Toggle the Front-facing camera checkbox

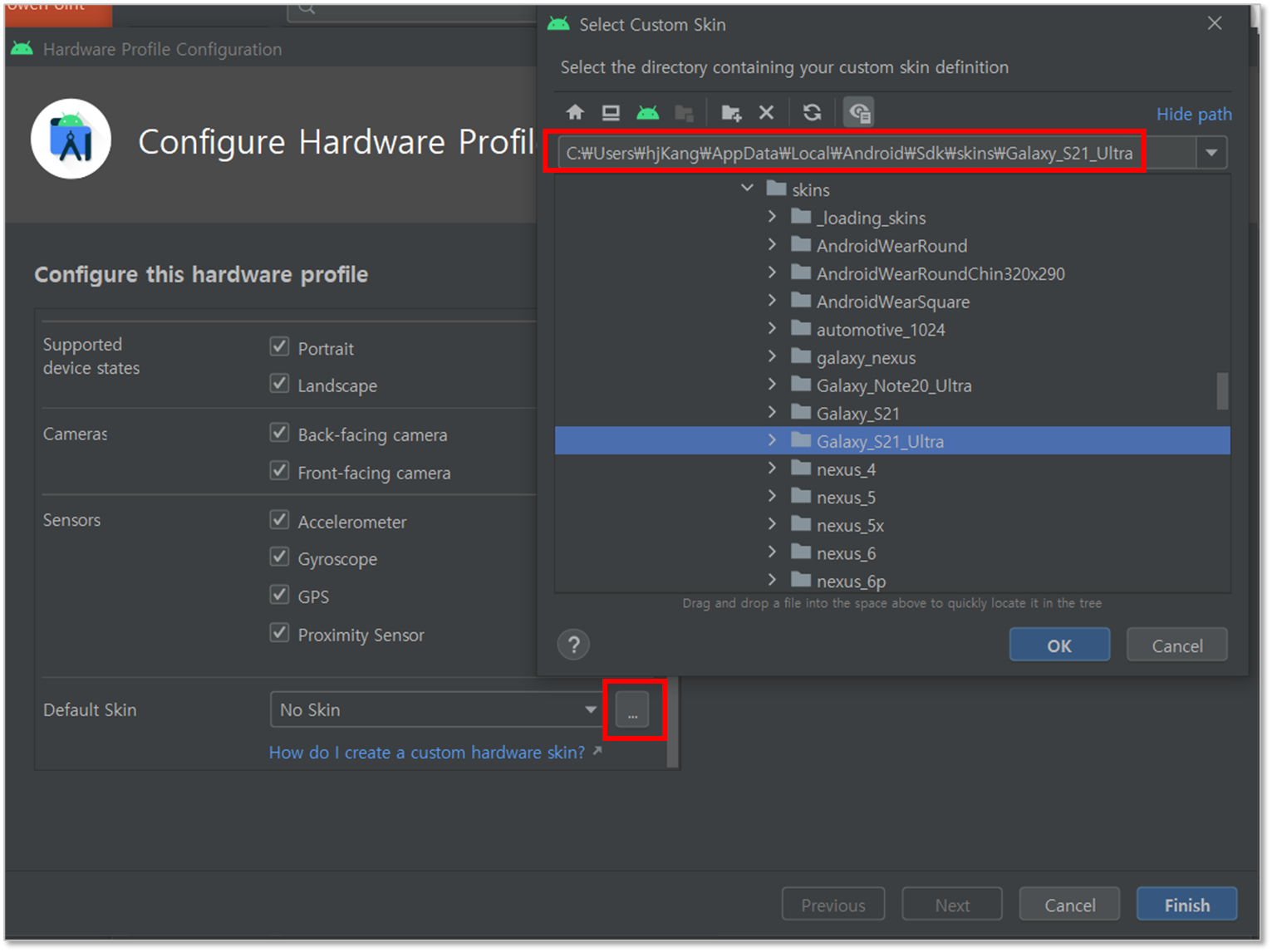279,471
